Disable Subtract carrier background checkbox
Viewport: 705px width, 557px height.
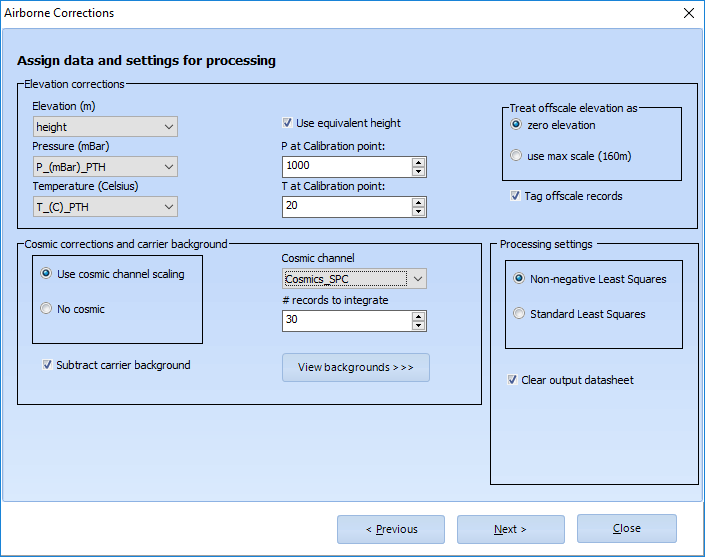[47, 365]
